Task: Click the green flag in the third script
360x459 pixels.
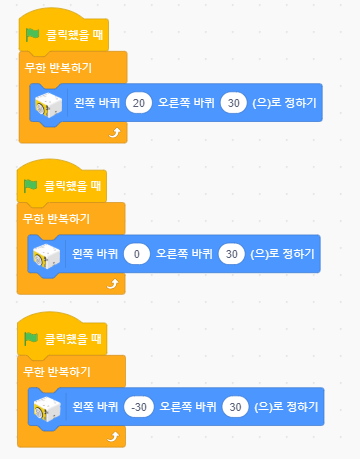Action: tap(31, 339)
